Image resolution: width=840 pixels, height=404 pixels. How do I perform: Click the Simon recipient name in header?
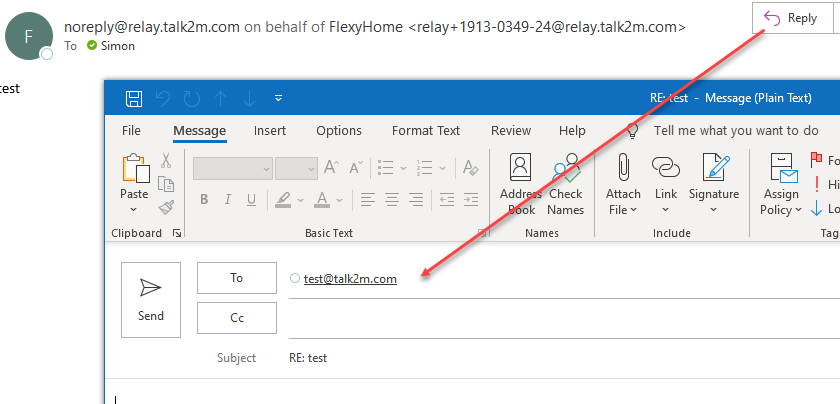(117, 46)
